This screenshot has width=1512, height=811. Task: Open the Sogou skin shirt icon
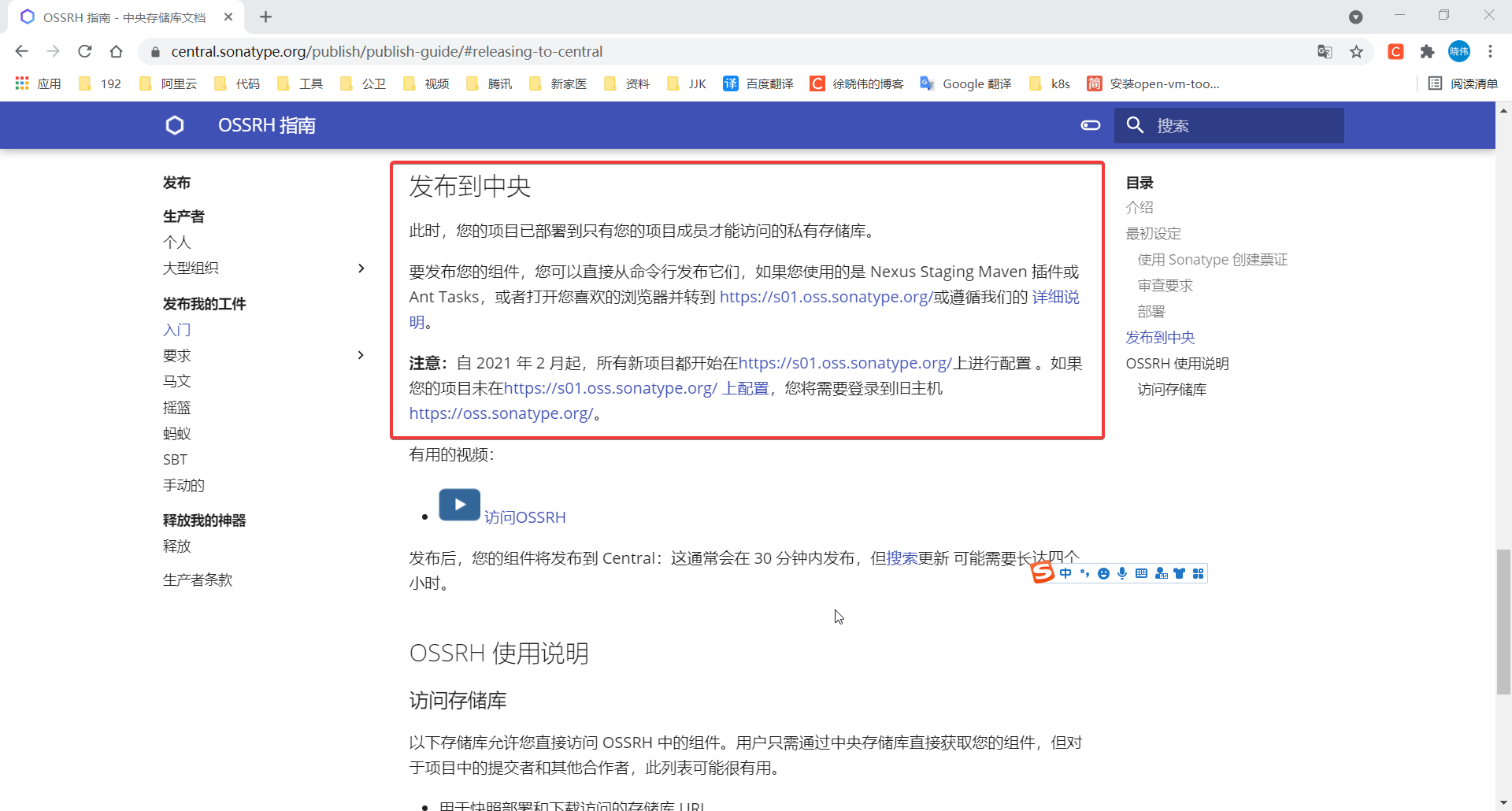click(1179, 573)
